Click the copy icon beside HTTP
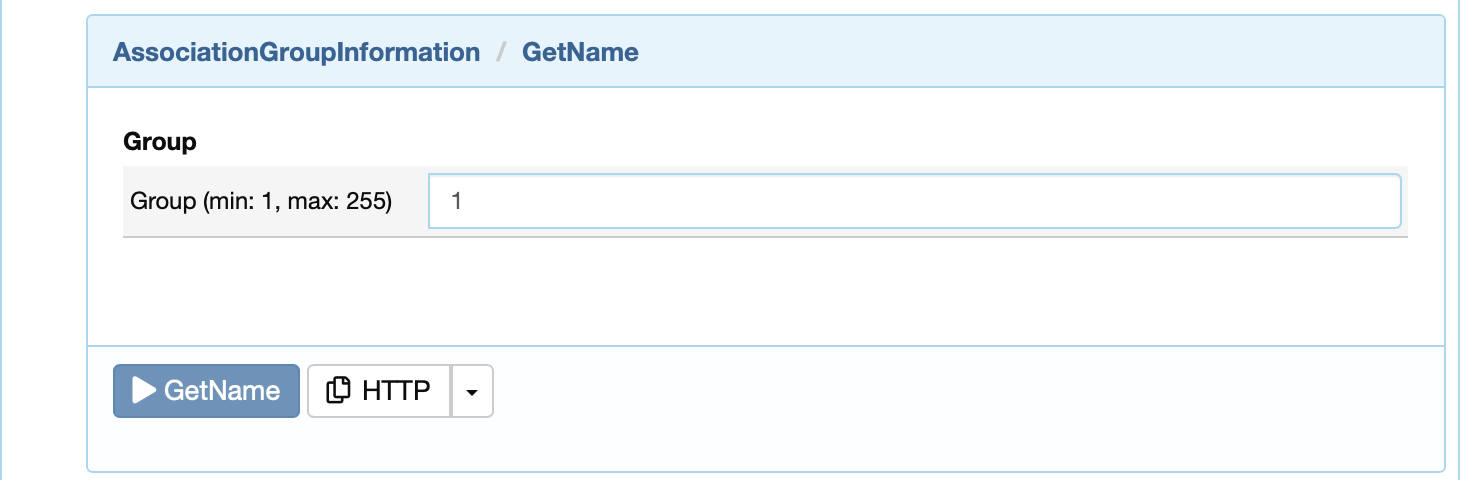1460x480 pixels. click(340, 390)
